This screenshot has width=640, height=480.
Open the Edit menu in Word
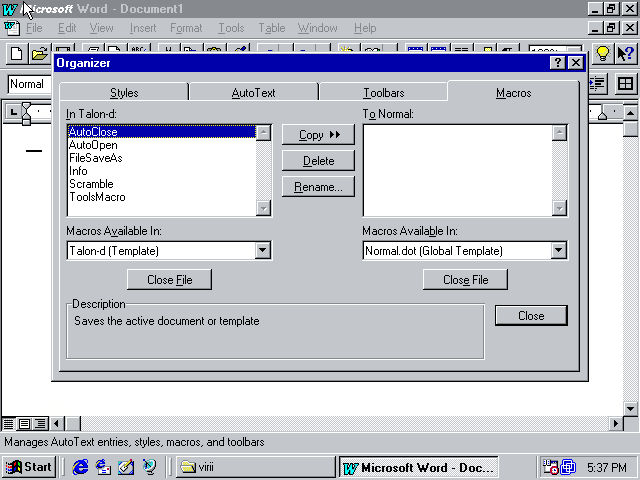coord(67,28)
